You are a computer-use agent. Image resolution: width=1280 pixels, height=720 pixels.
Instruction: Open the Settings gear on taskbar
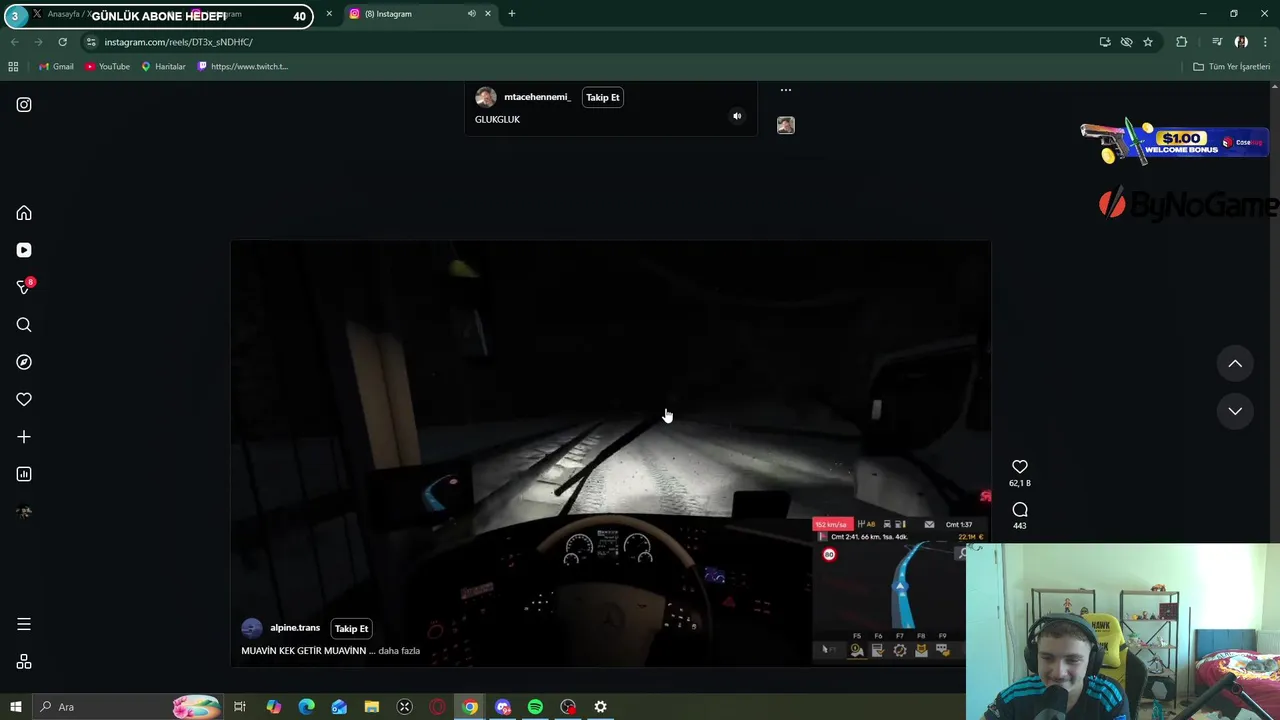tap(600, 707)
